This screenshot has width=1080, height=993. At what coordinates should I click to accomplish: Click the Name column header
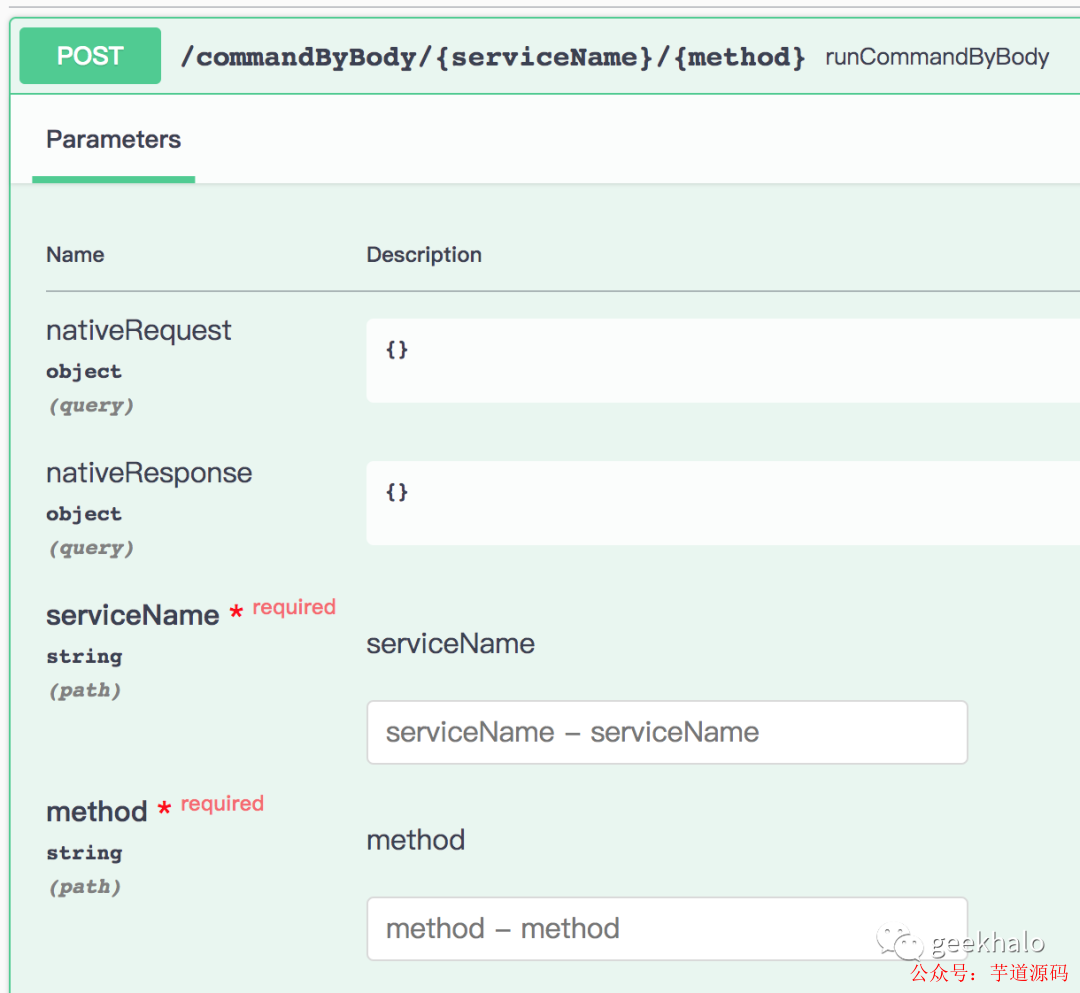[75, 255]
